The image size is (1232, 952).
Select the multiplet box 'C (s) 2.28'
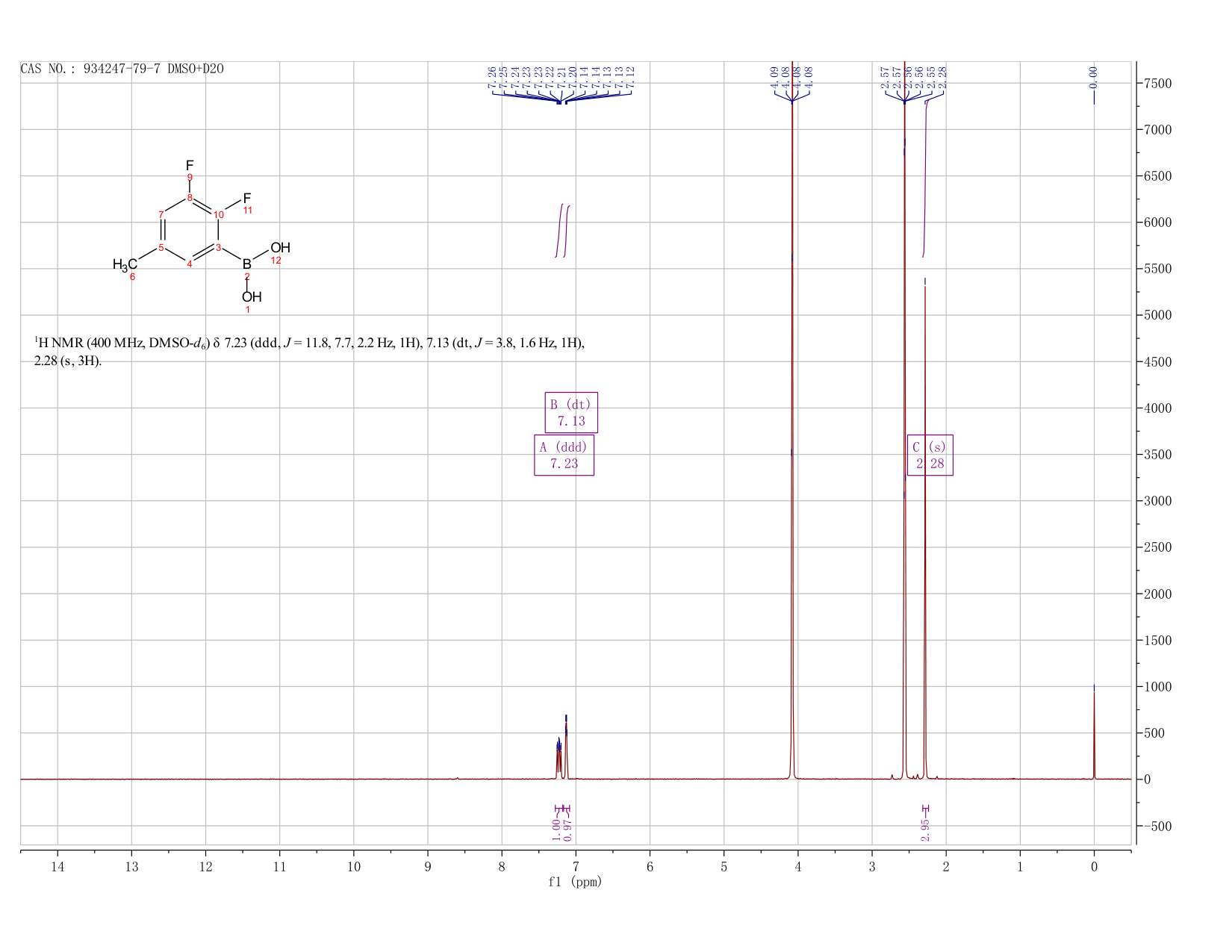(x=930, y=455)
